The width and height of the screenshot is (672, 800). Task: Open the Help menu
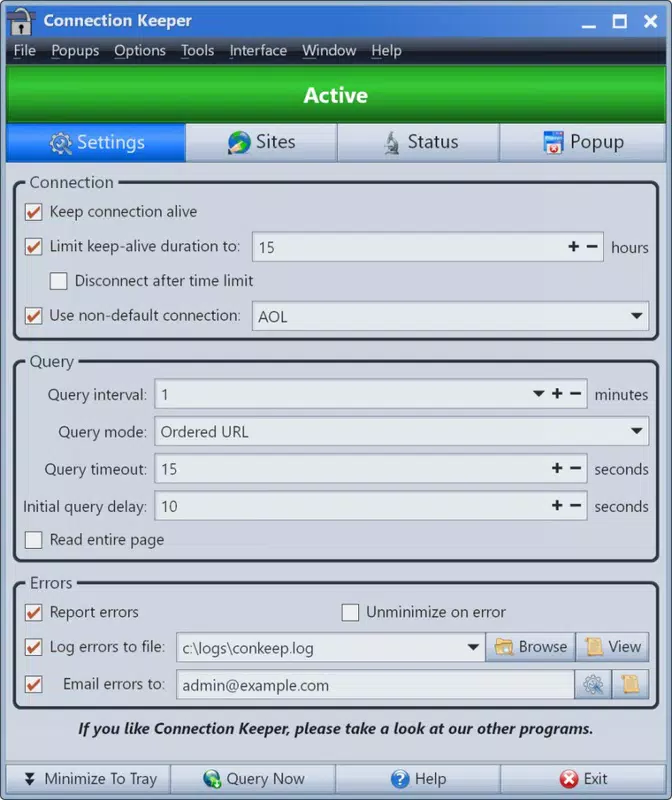coord(386,51)
